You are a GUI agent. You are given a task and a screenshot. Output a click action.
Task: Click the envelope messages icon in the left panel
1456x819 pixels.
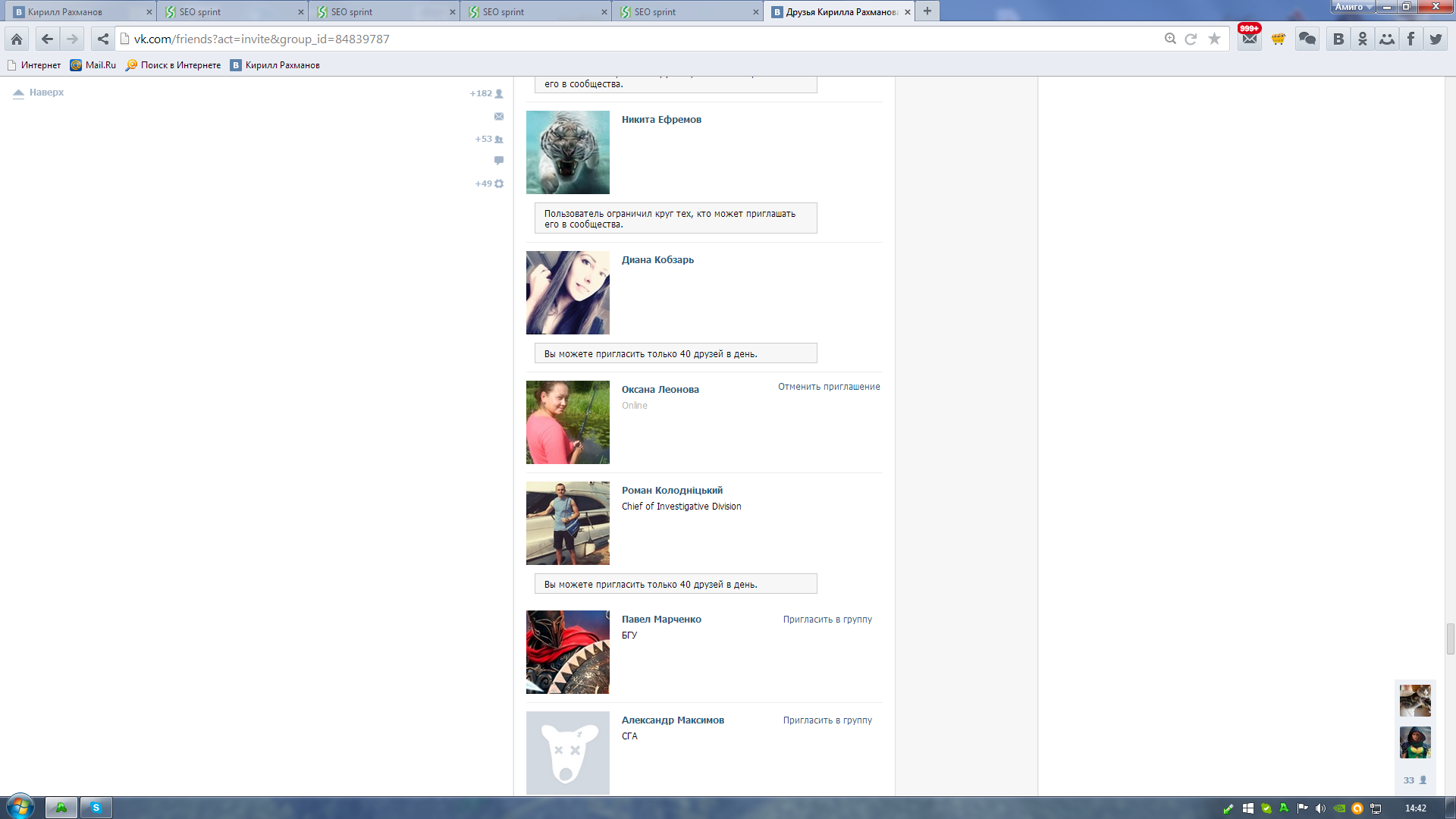(x=499, y=116)
